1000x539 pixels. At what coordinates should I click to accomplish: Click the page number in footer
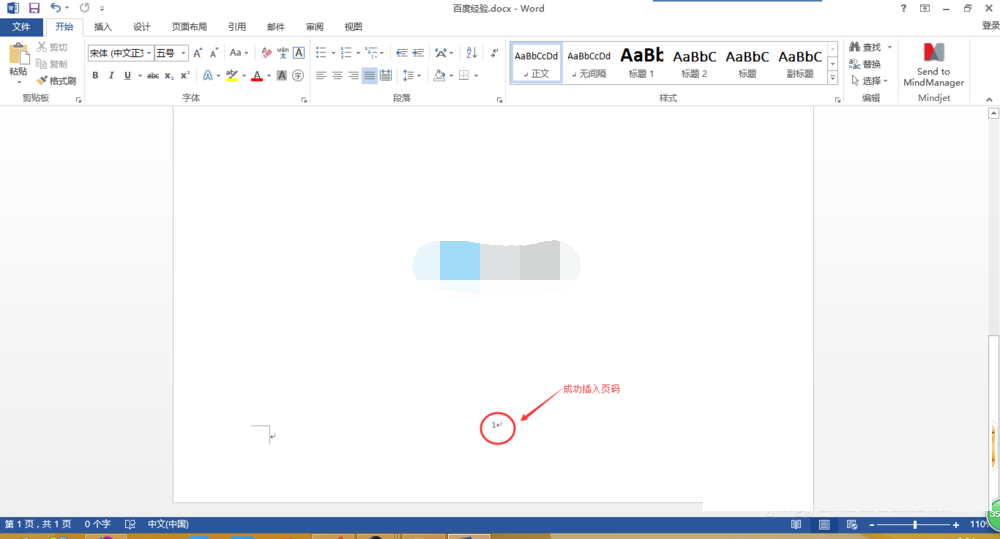click(496, 426)
